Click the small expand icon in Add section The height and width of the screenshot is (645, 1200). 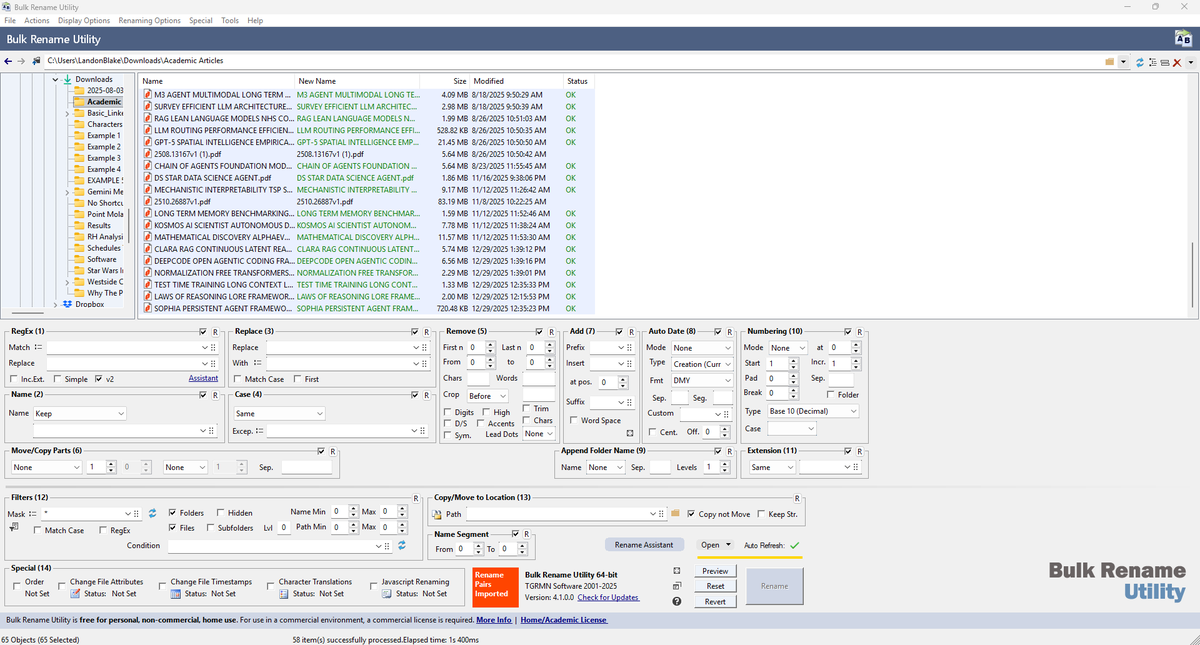(x=630, y=433)
